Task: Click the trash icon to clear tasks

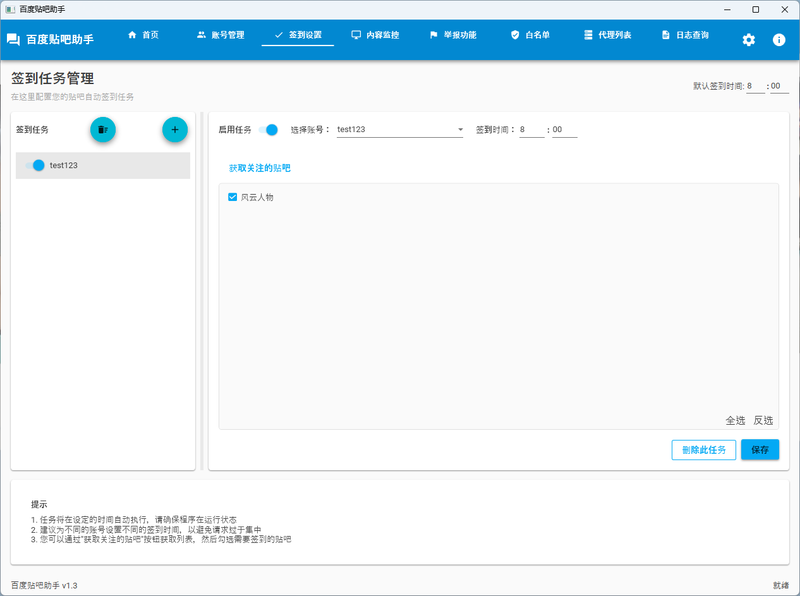Action: [x=103, y=130]
